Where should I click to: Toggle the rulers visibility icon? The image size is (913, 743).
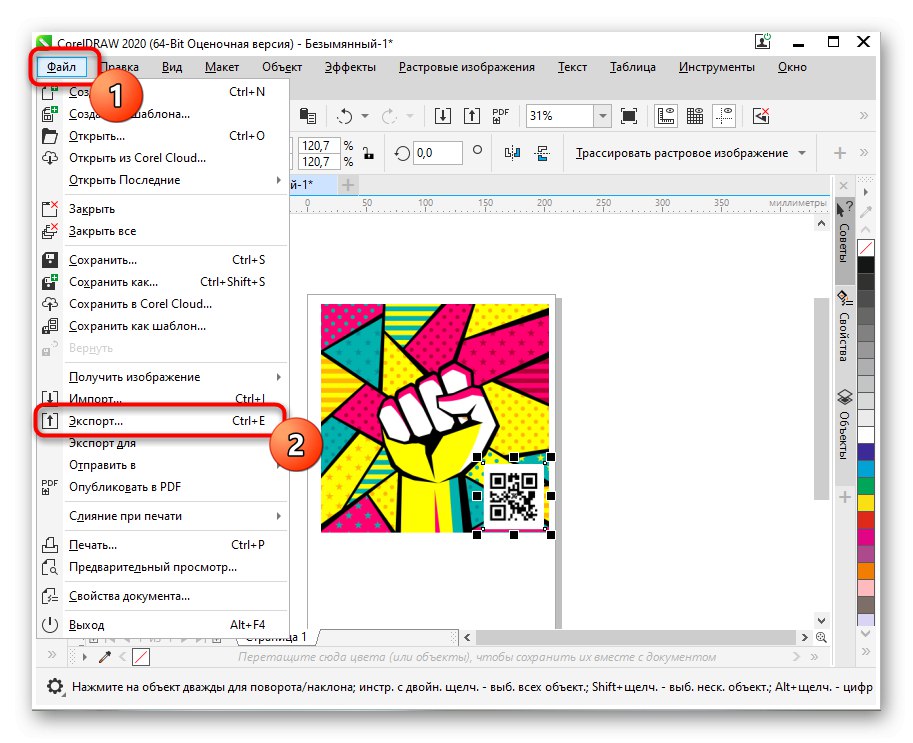664,115
